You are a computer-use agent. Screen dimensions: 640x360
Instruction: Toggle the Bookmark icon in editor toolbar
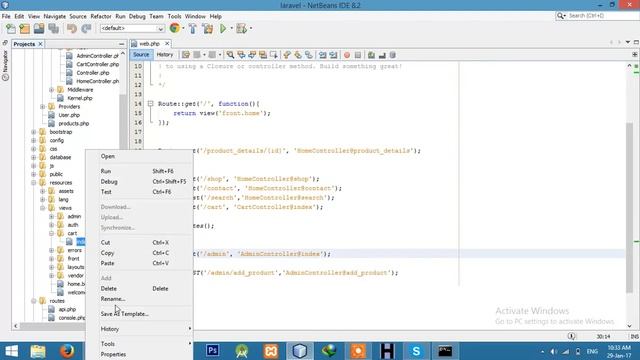[309, 55]
